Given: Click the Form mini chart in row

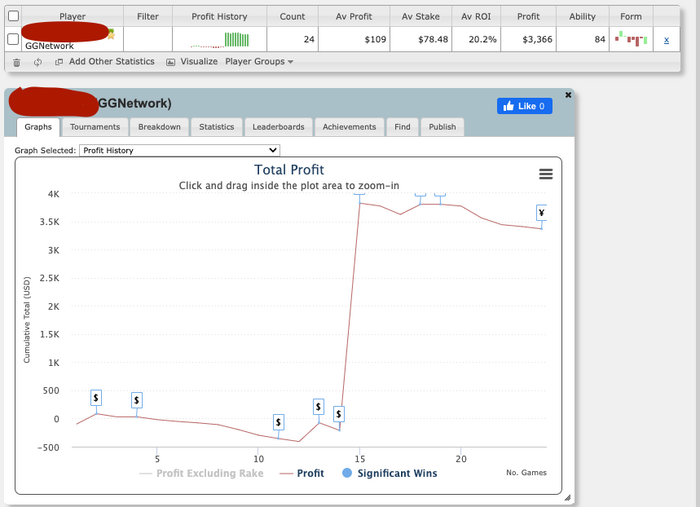Looking at the screenshot, I should click(x=631, y=39).
